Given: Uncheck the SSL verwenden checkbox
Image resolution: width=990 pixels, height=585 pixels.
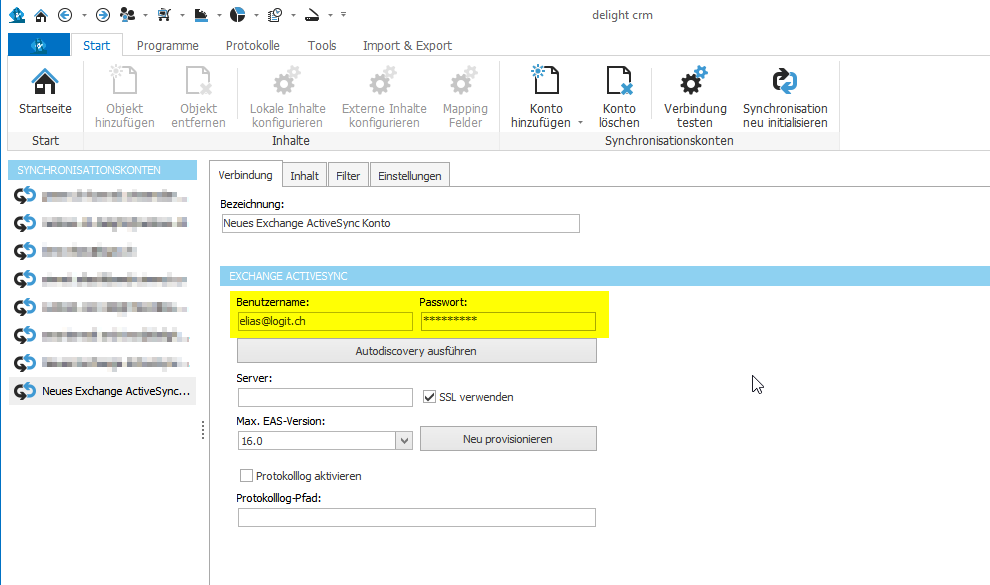Looking at the screenshot, I should (x=431, y=397).
